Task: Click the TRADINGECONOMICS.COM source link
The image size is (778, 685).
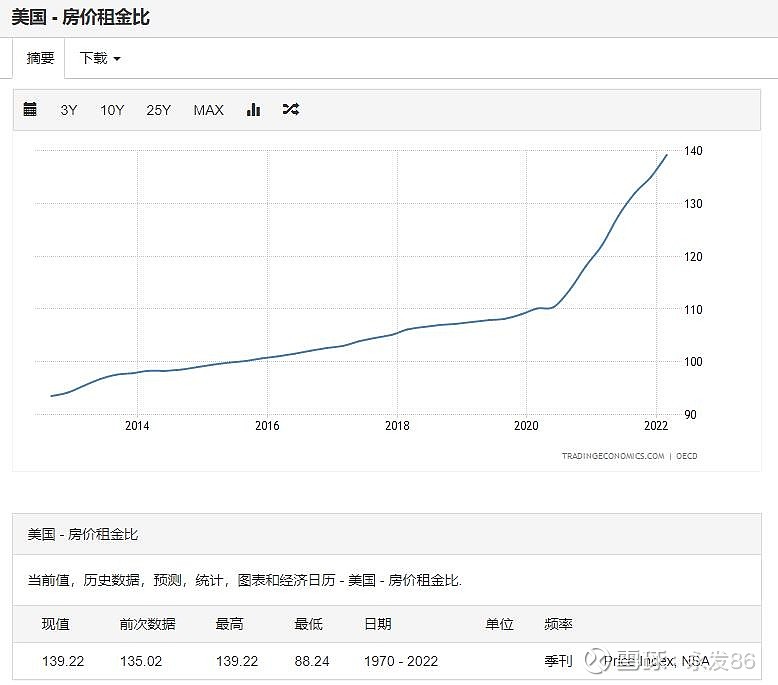Action: click(613, 456)
